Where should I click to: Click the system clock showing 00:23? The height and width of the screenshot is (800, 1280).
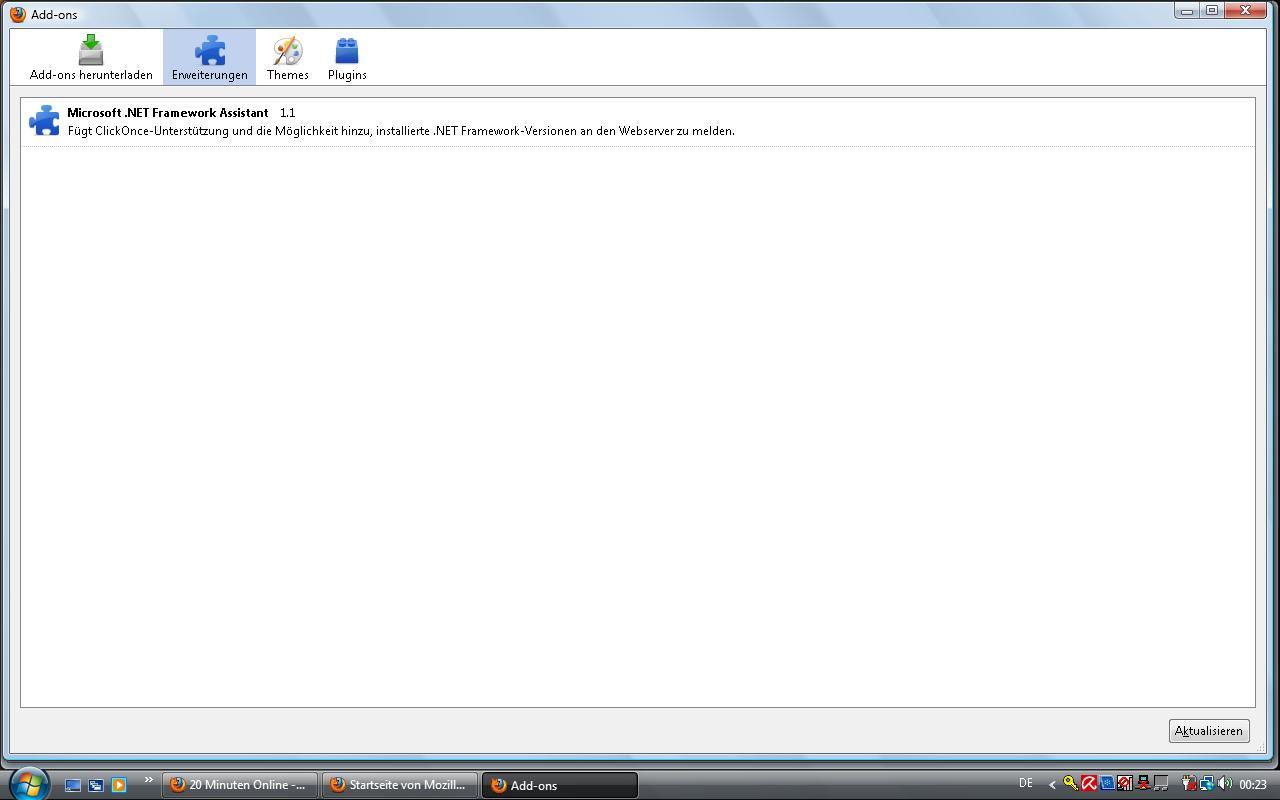pyautogui.click(x=1253, y=785)
